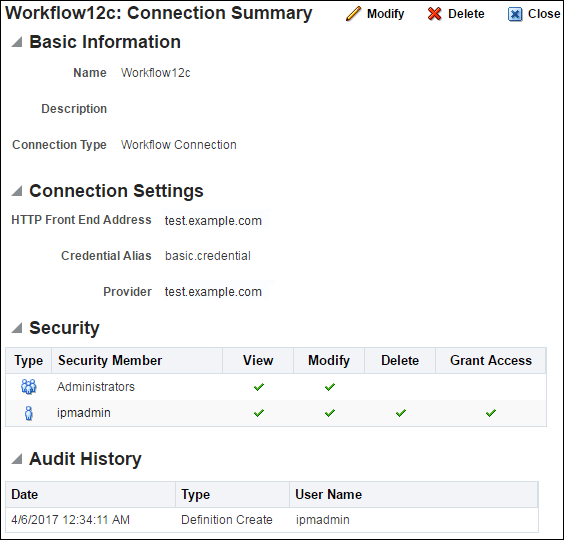Screen dimensions: 564x540
Task: Click the Delete button label
Action: [466, 14]
